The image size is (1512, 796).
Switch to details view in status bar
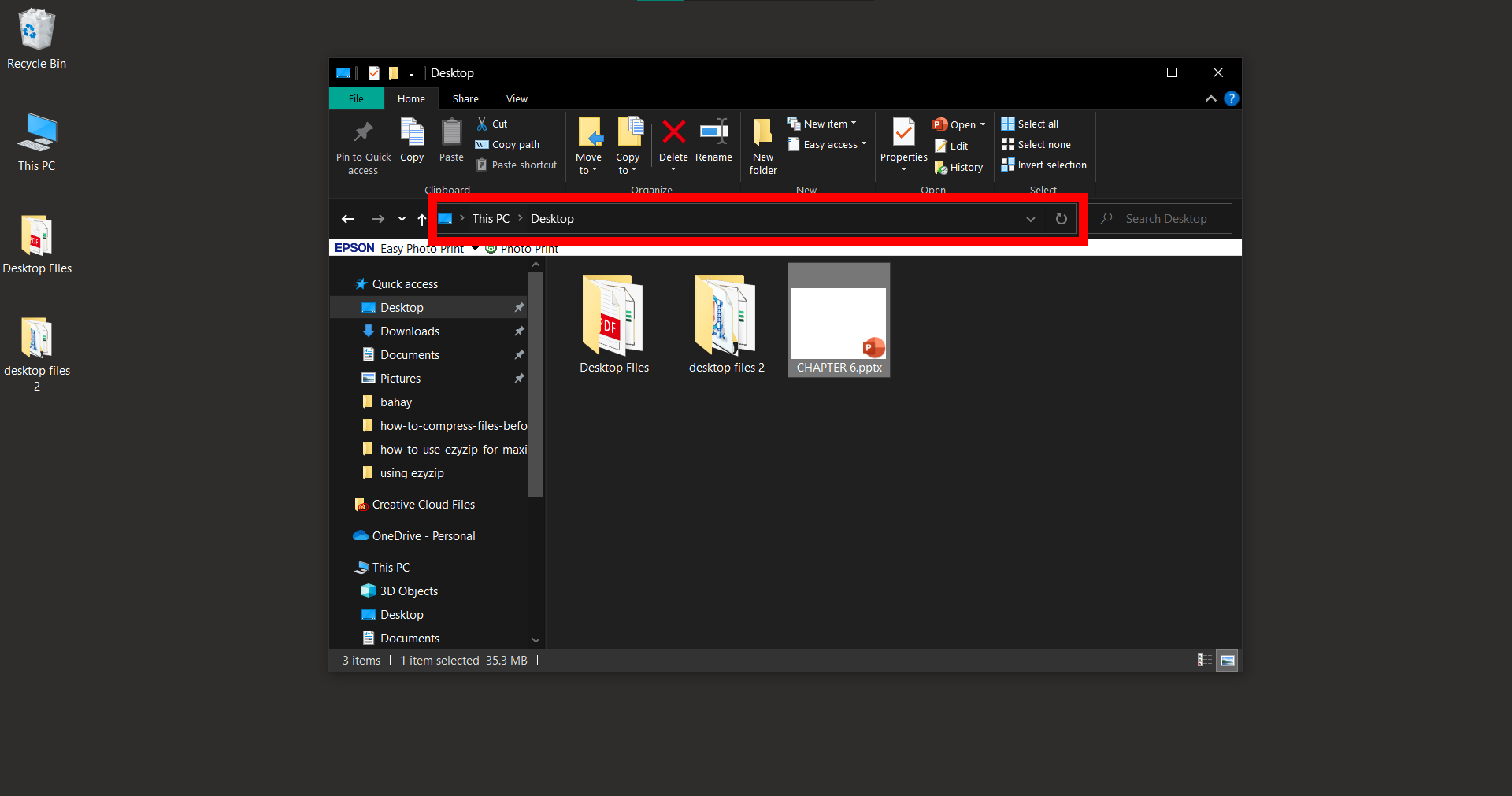[x=1204, y=661]
